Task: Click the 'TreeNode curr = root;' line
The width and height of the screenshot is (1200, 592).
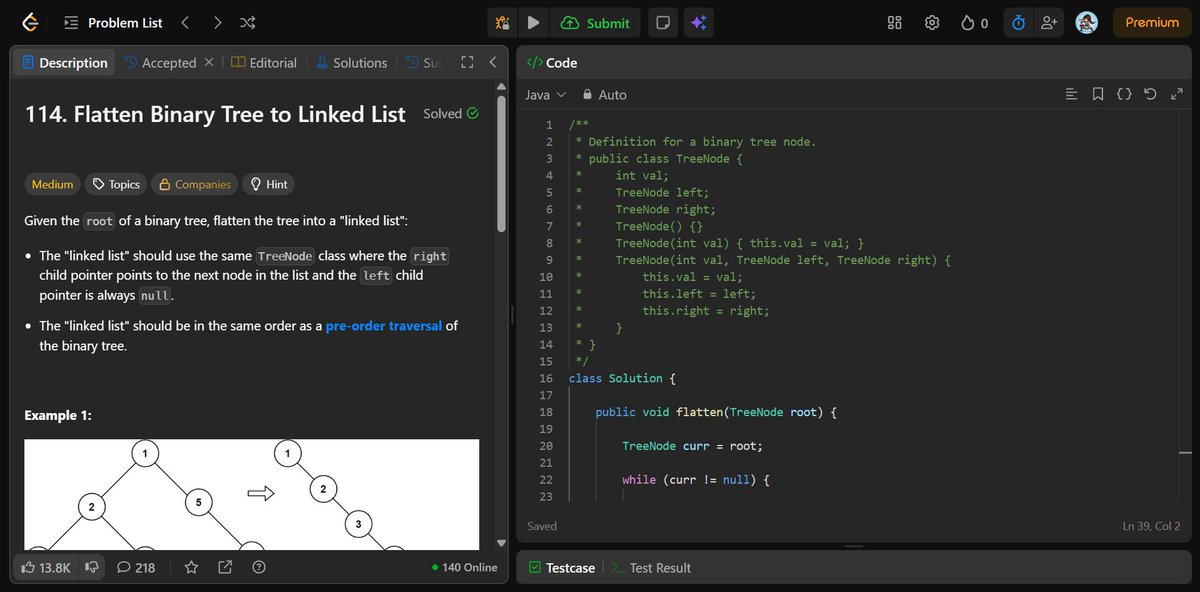Action: click(x=692, y=446)
